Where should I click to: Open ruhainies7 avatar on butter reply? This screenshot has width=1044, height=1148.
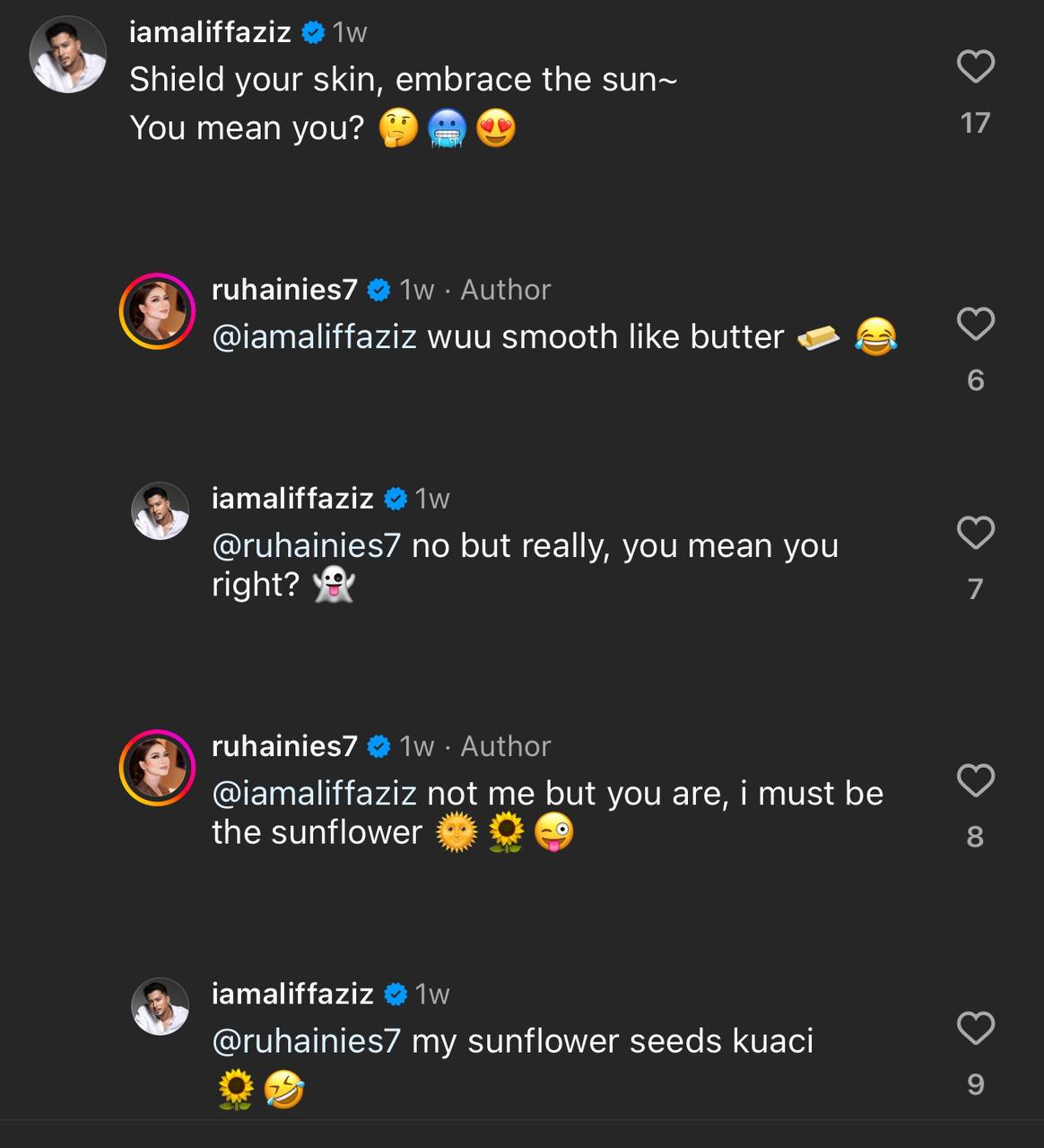[x=158, y=311]
